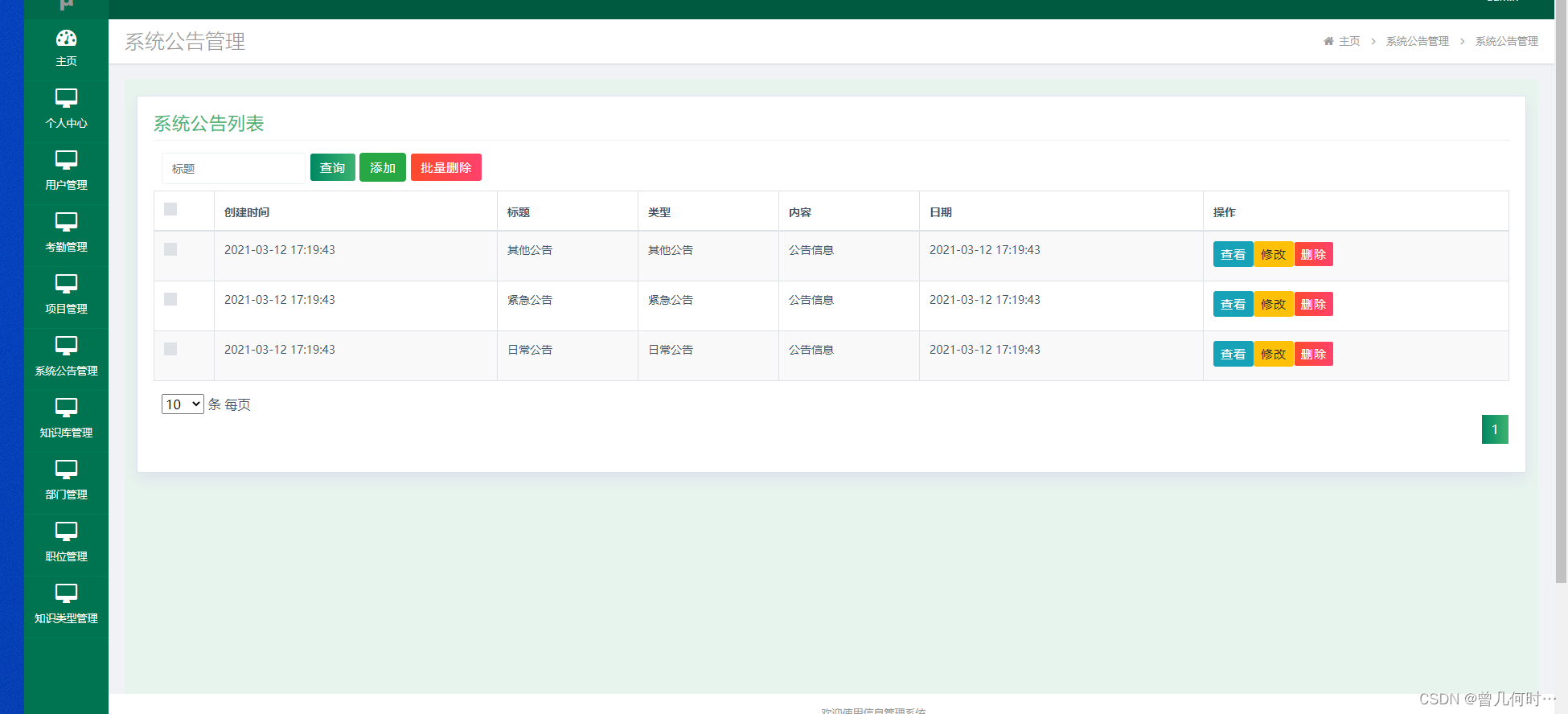The image size is (1568, 714).
Task: Click 类型 column header
Action: point(659,212)
